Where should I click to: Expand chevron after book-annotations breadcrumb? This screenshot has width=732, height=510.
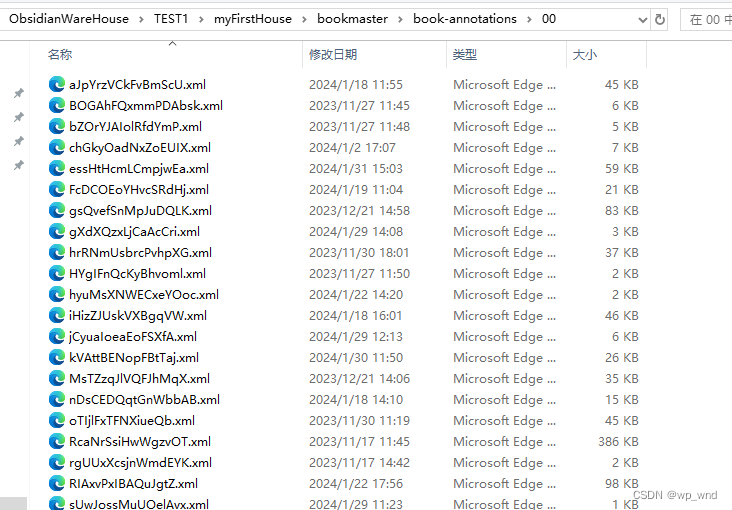pos(529,20)
